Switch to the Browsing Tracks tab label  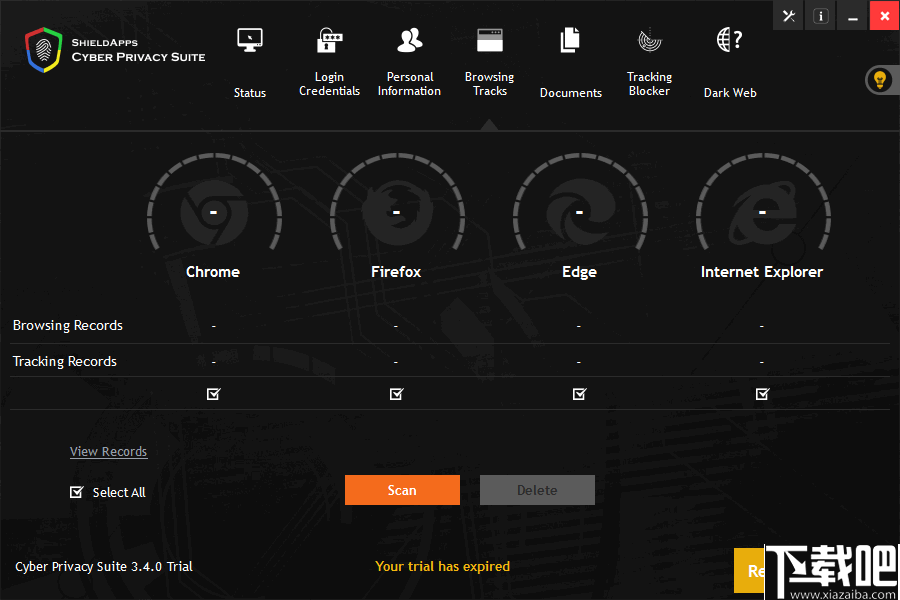pos(490,84)
